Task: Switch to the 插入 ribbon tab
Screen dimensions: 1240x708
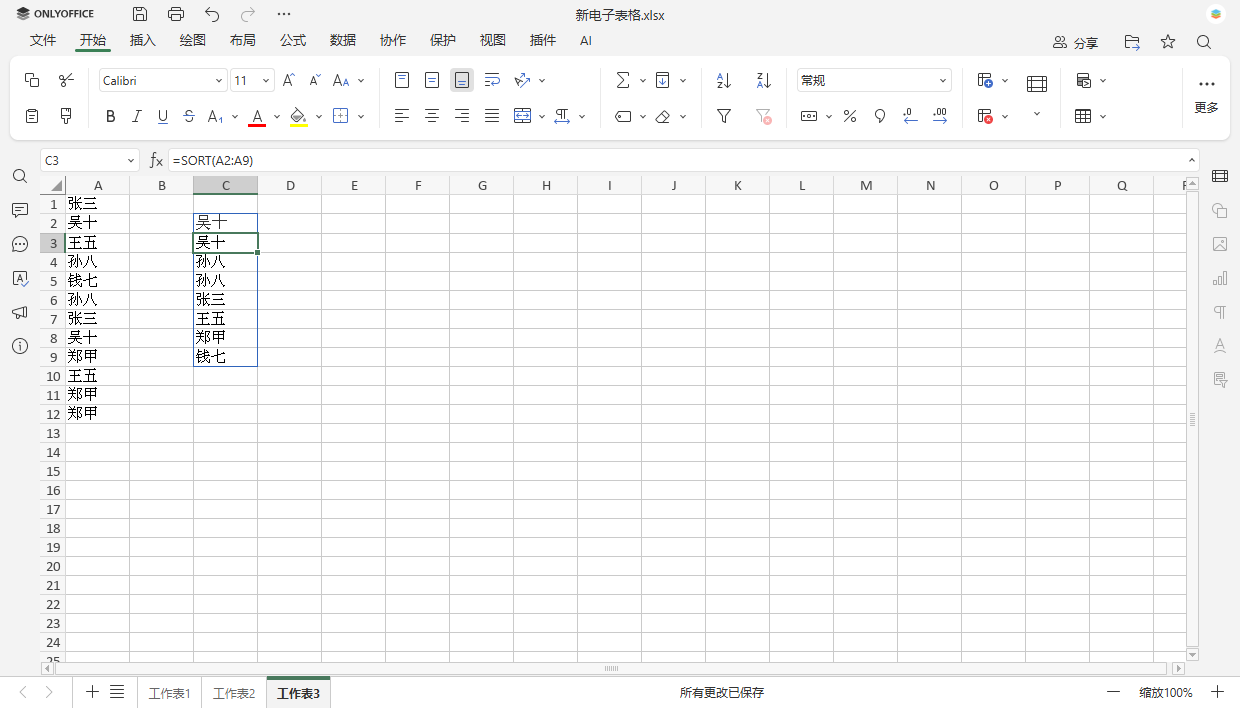Action: coord(142,40)
